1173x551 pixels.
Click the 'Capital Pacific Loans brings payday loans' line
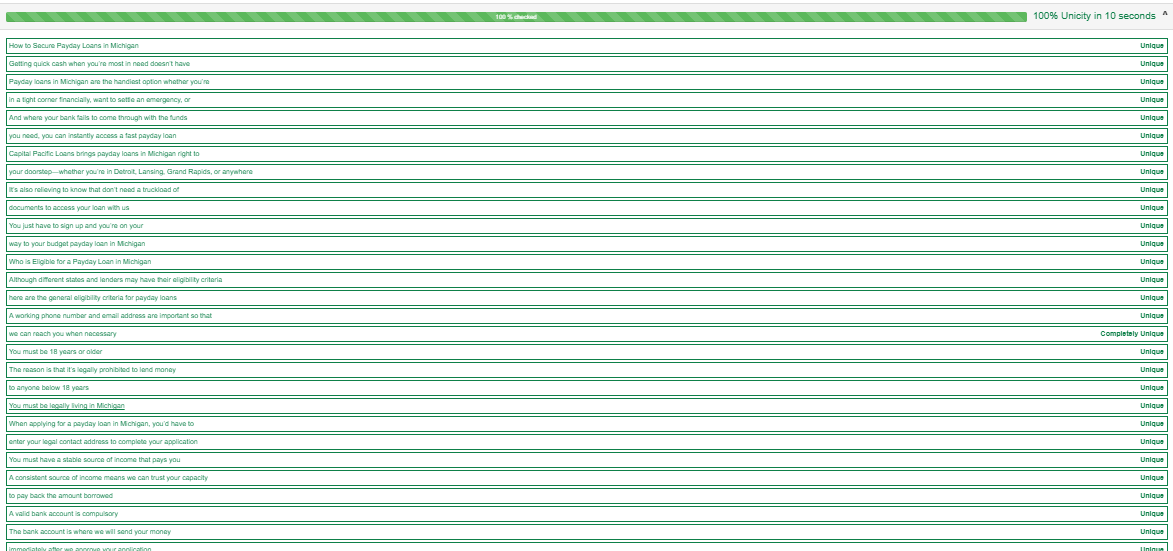coord(586,153)
